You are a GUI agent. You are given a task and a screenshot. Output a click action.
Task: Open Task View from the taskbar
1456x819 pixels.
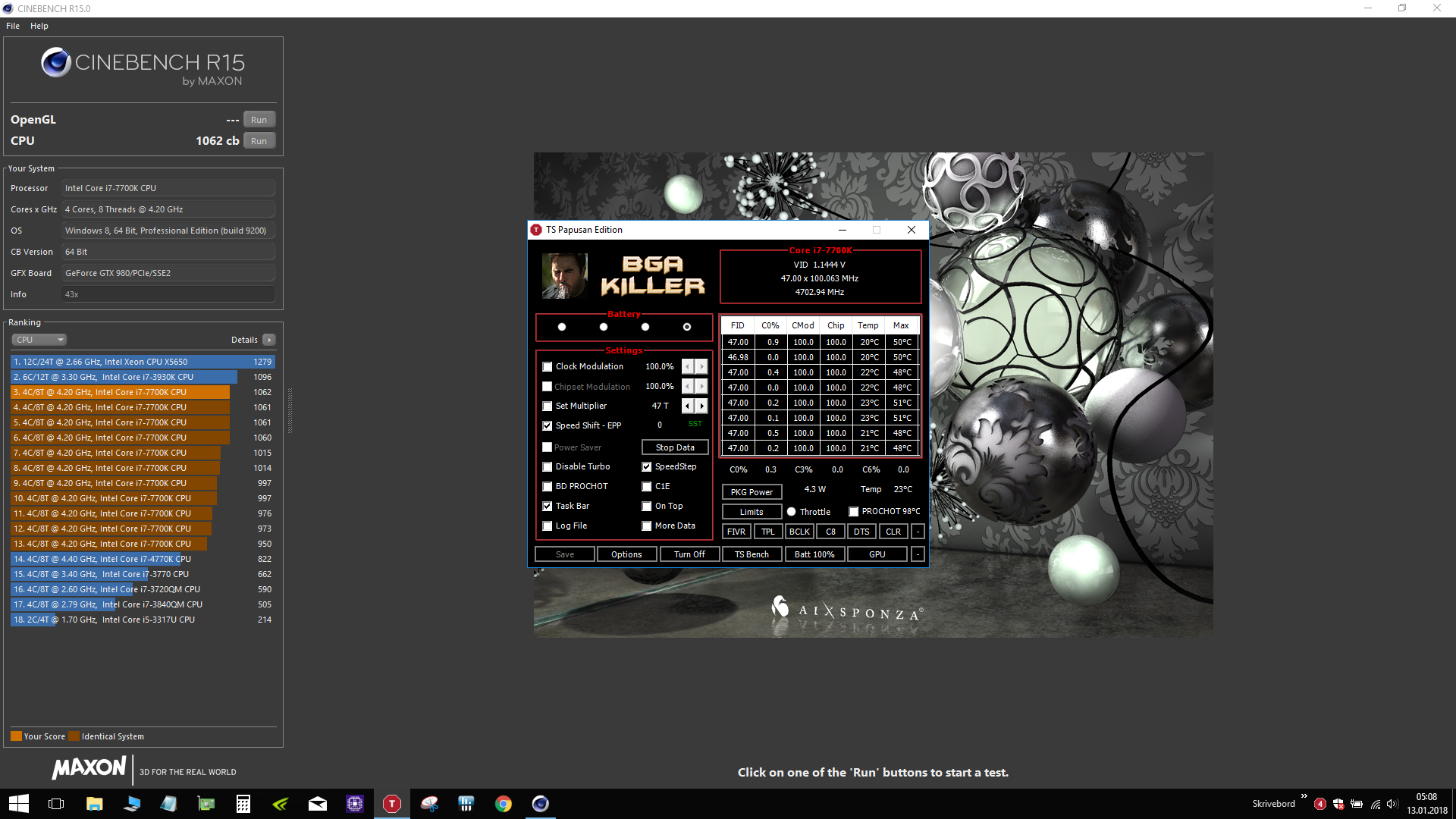coord(56,804)
